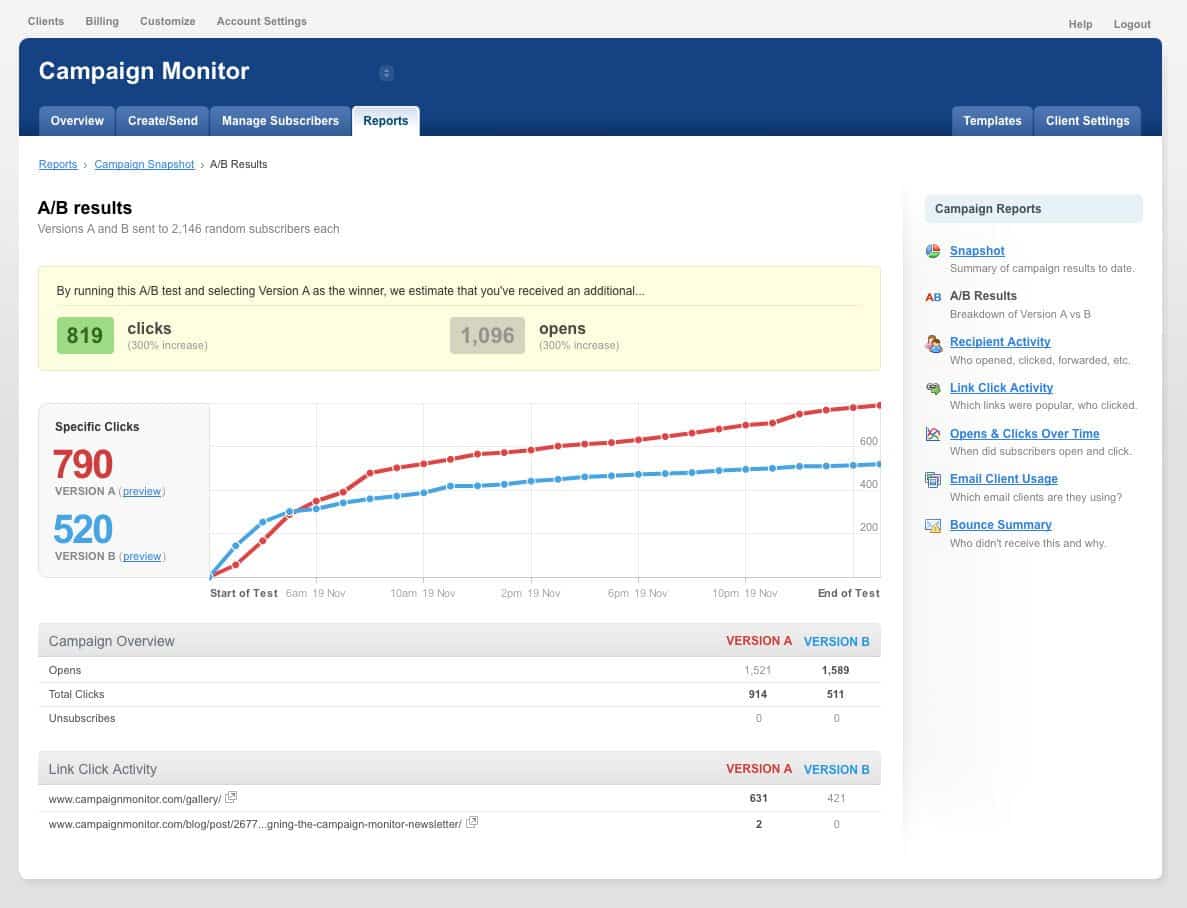Image resolution: width=1187 pixels, height=908 pixels.
Task: Click the www.campaignmonitor.com/gallery/ URL text
Action: [x=135, y=799]
